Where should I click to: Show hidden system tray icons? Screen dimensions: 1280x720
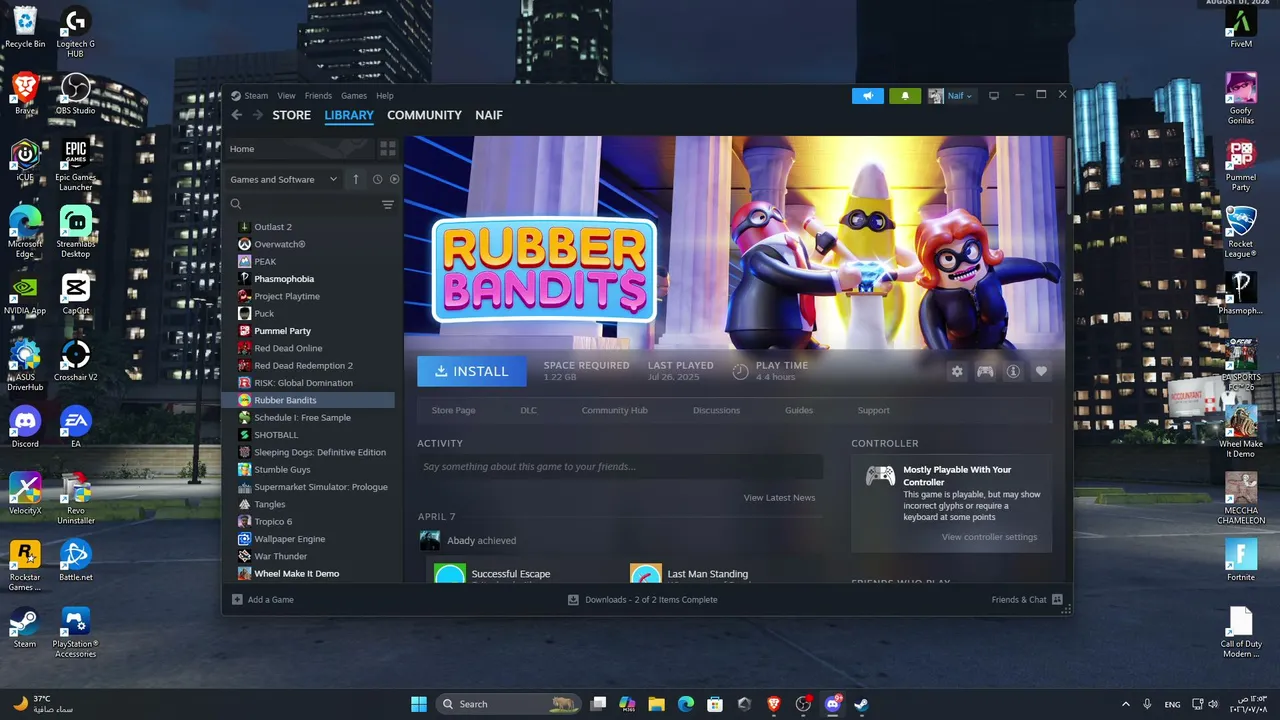tap(1125, 704)
